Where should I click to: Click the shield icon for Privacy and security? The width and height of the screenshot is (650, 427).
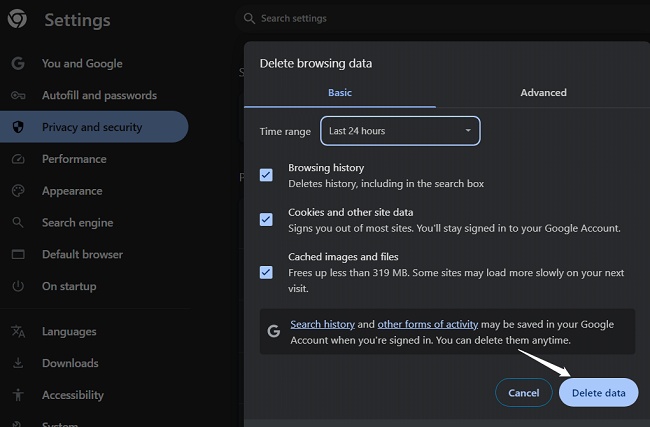coord(18,127)
